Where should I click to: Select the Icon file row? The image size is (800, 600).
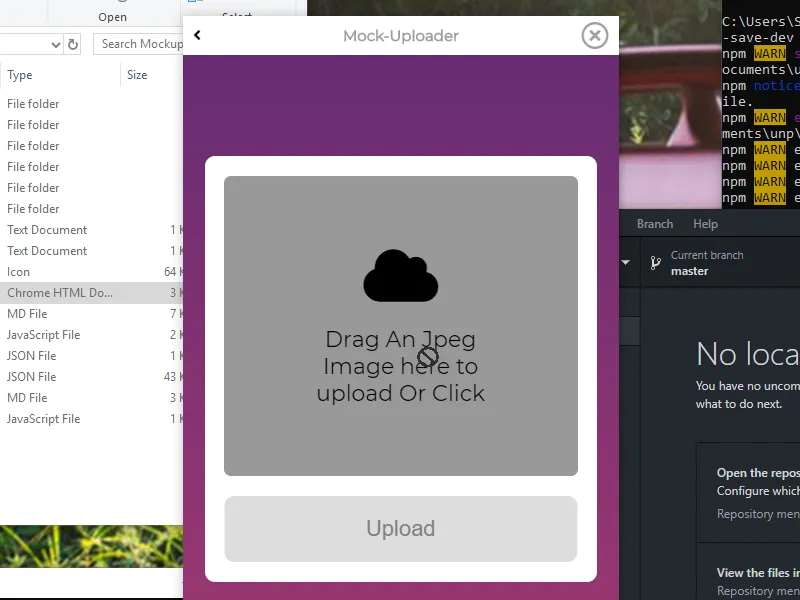click(91, 272)
